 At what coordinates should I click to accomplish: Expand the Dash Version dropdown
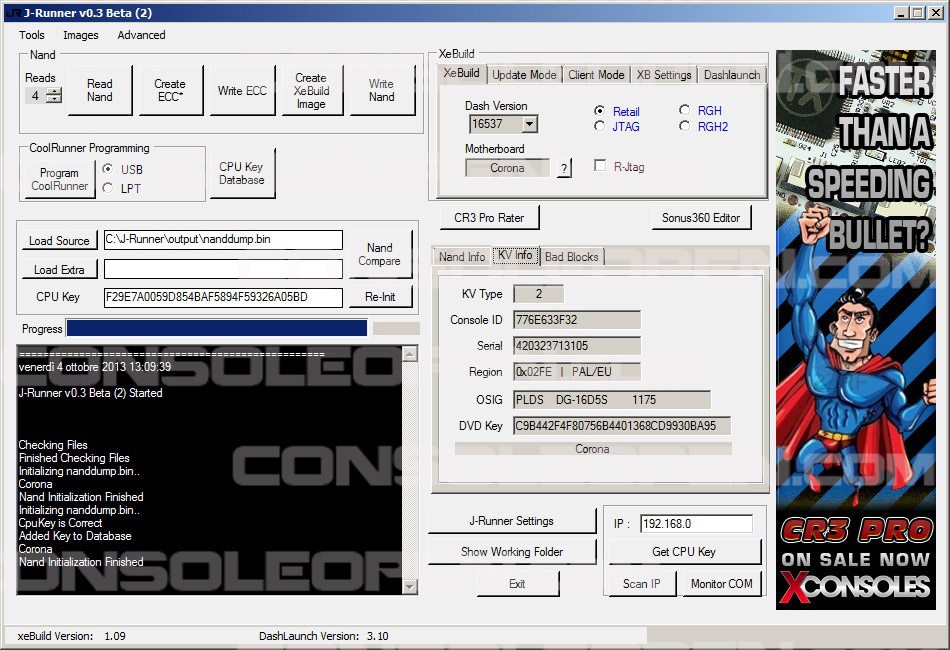point(529,125)
